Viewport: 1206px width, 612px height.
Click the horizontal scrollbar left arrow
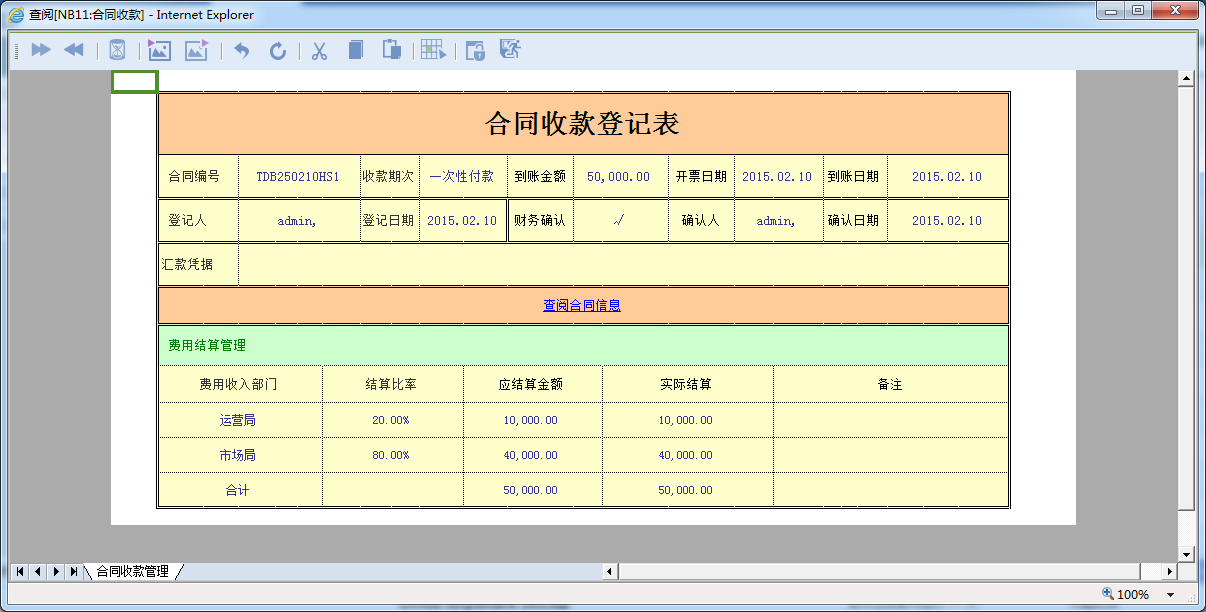tap(609, 571)
